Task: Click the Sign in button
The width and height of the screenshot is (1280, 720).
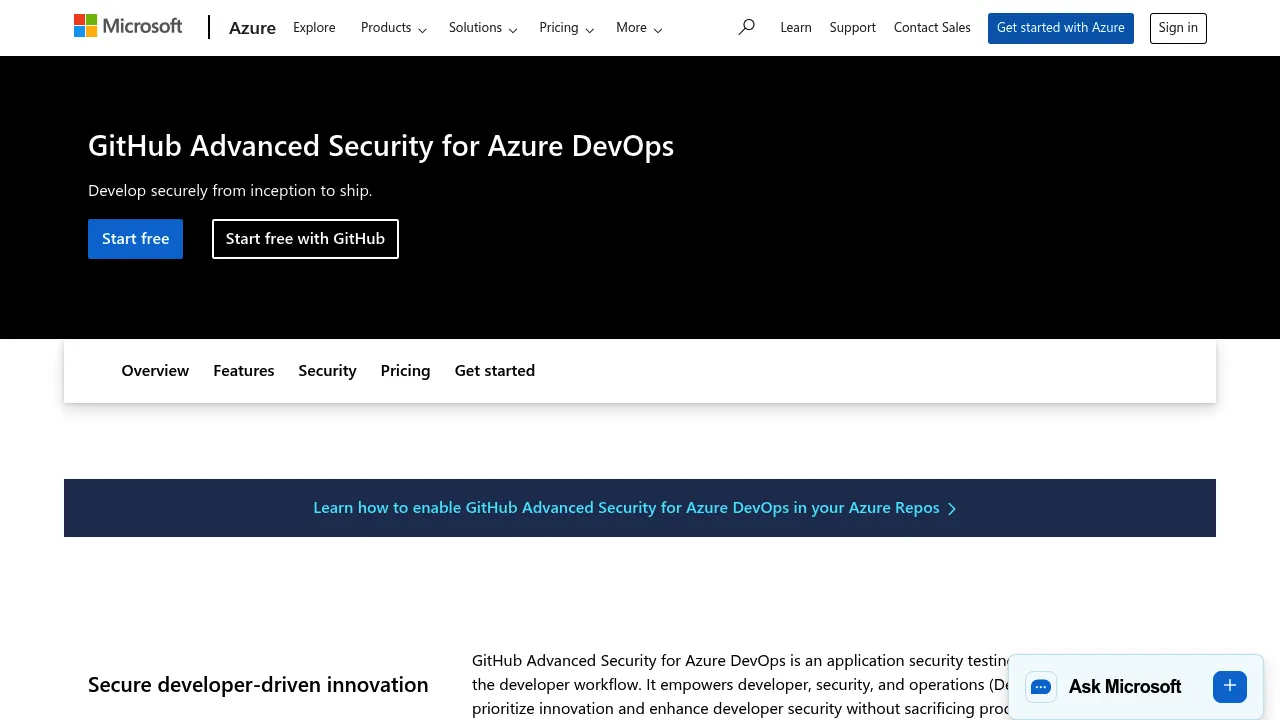Action: [1178, 28]
